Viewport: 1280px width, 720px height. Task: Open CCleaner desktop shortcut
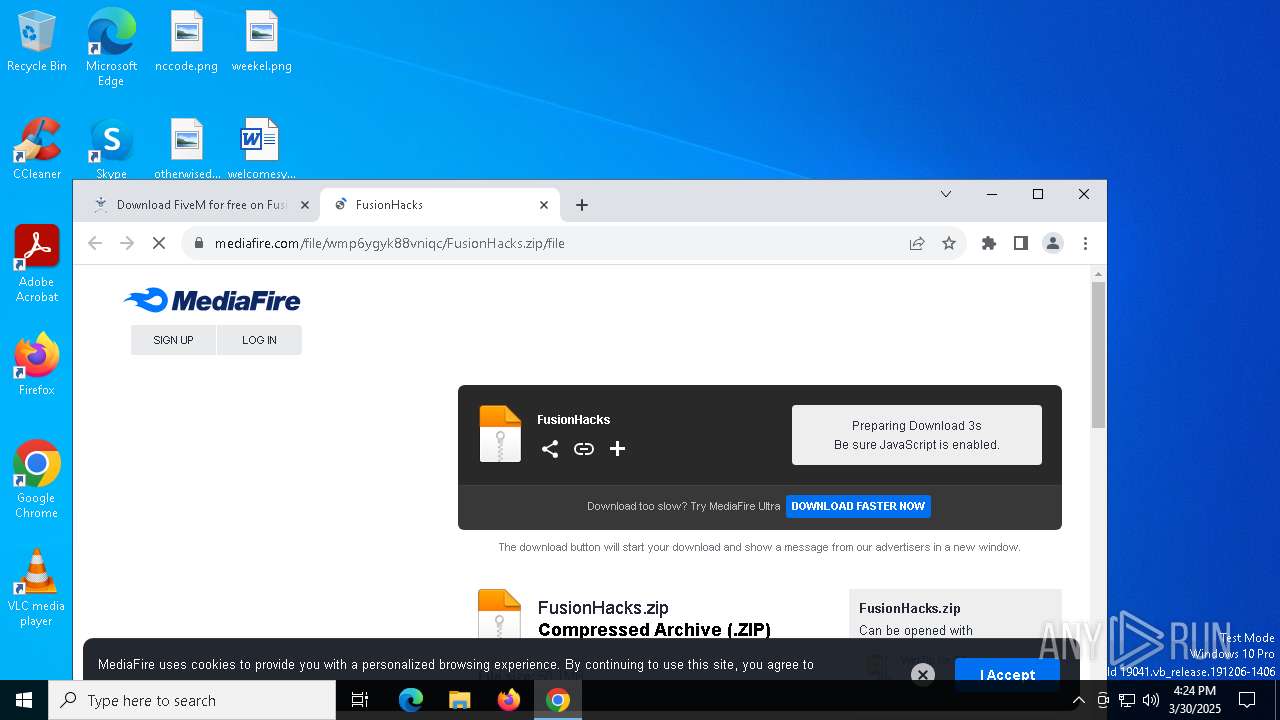[x=37, y=149]
